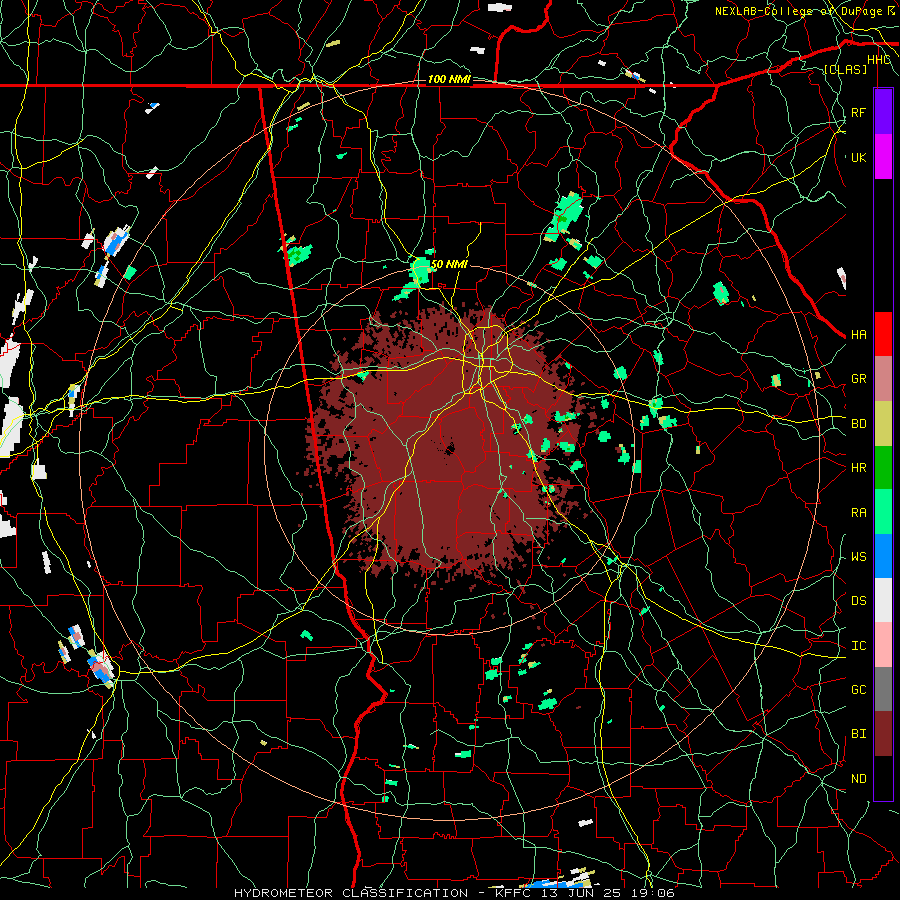Click the '50 NMI' range ring label
This screenshot has width=900, height=900.
click(x=449, y=264)
